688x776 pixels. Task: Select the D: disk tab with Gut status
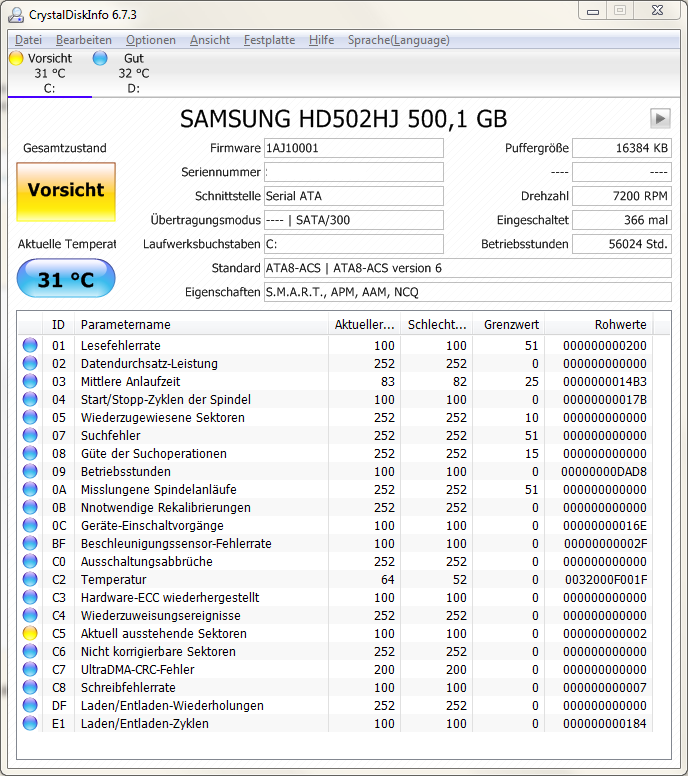coord(134,73)
